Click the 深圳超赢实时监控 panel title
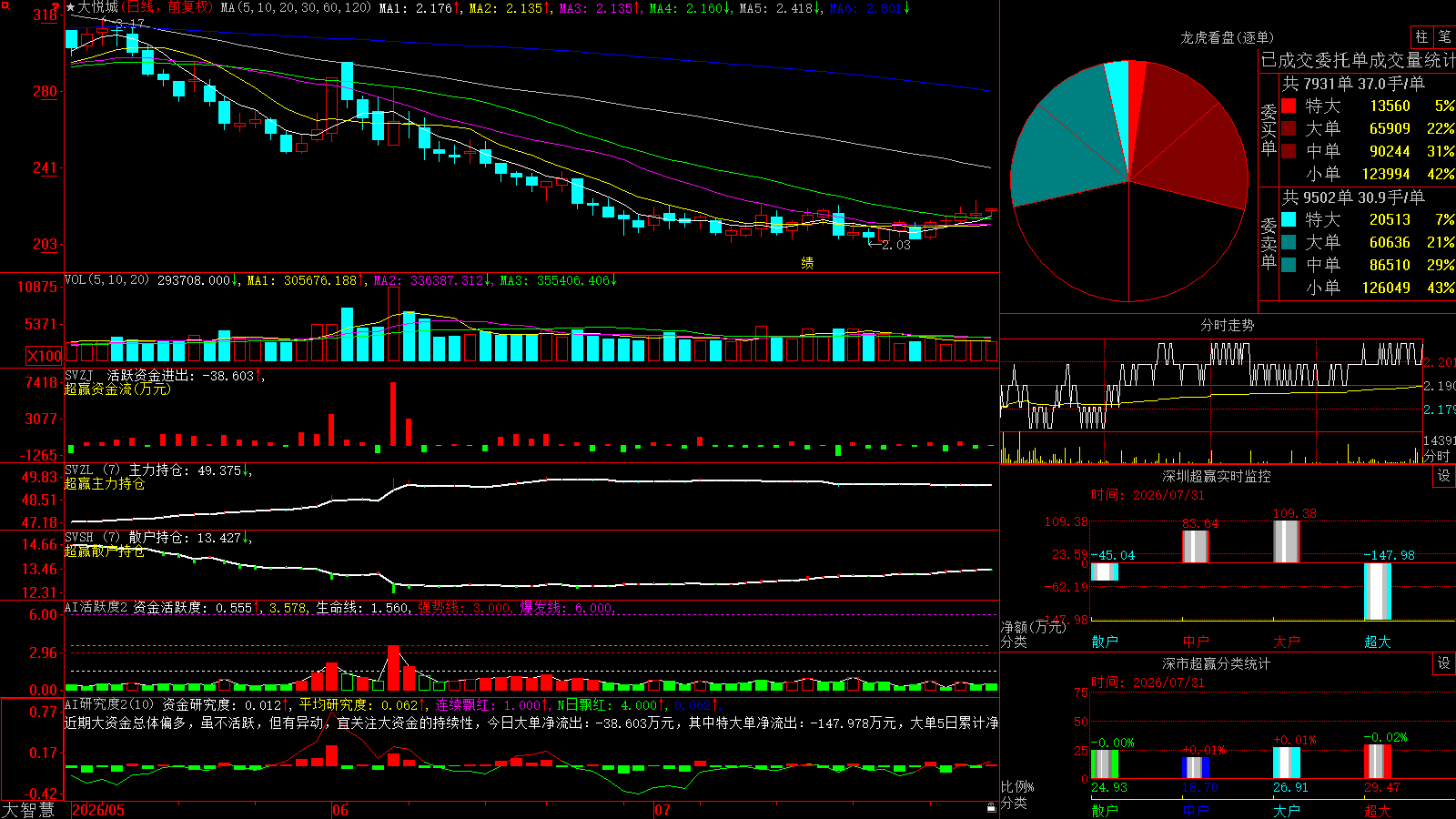The image size is (1456, 819). pos(1217,476)
